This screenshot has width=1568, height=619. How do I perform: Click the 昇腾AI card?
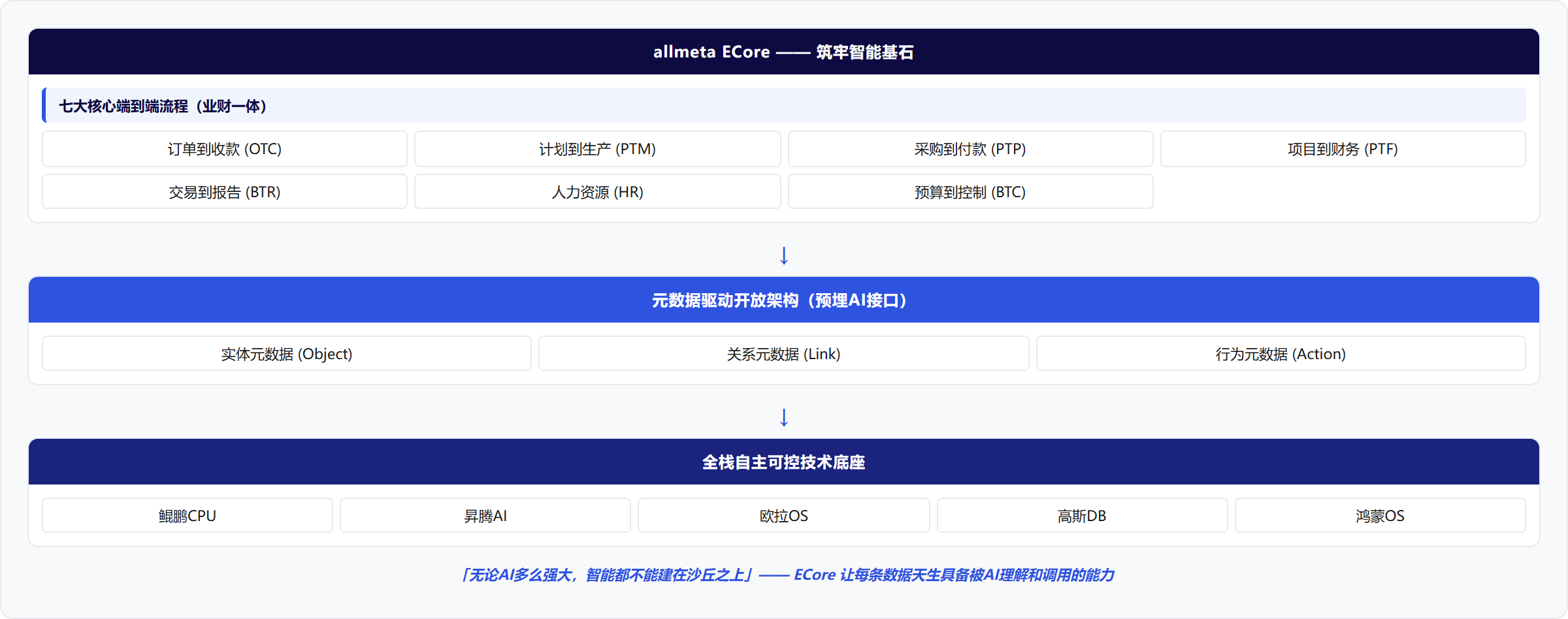coord(485,516)
